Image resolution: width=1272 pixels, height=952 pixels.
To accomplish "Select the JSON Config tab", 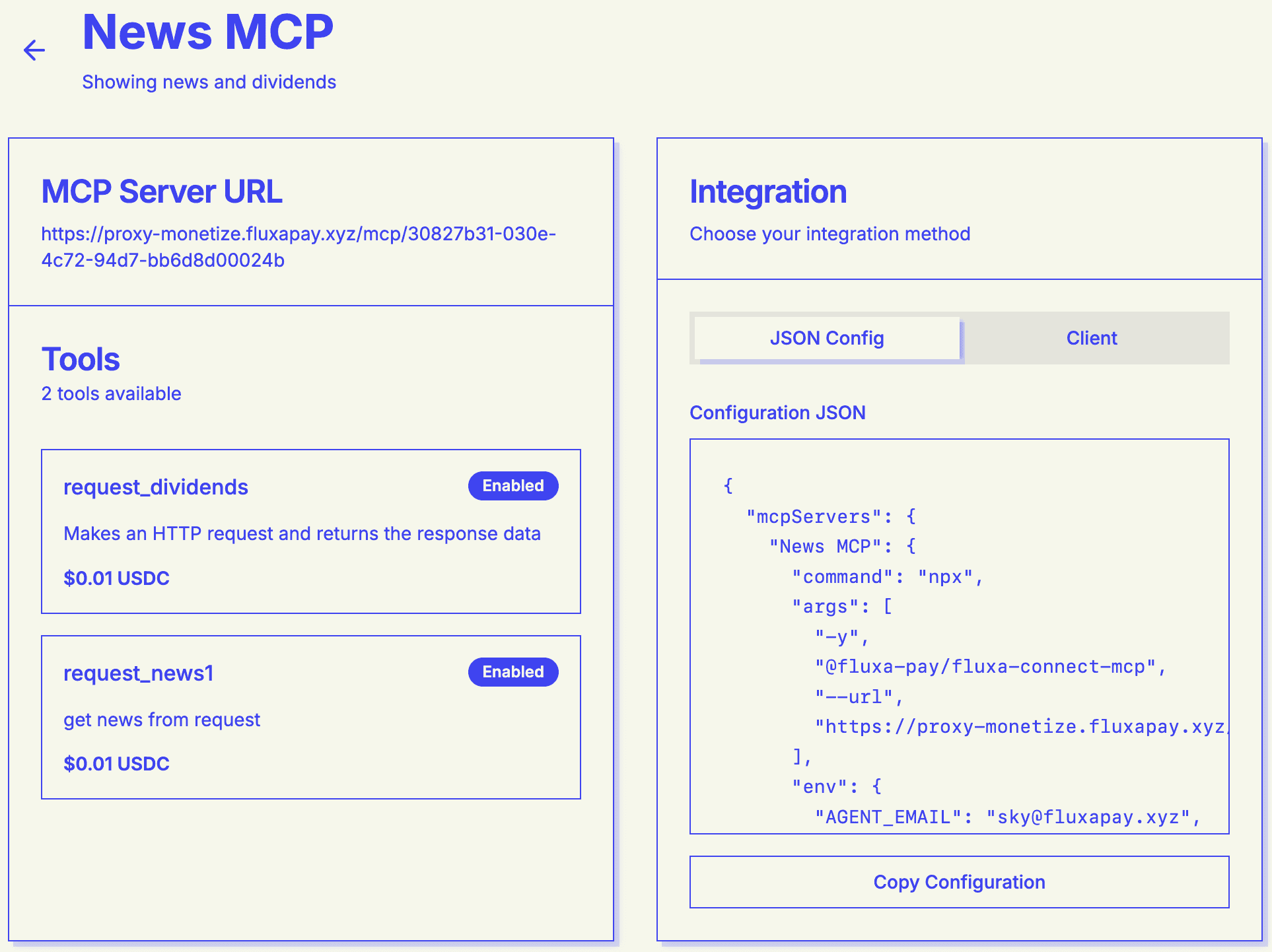I will coord(826,338).
